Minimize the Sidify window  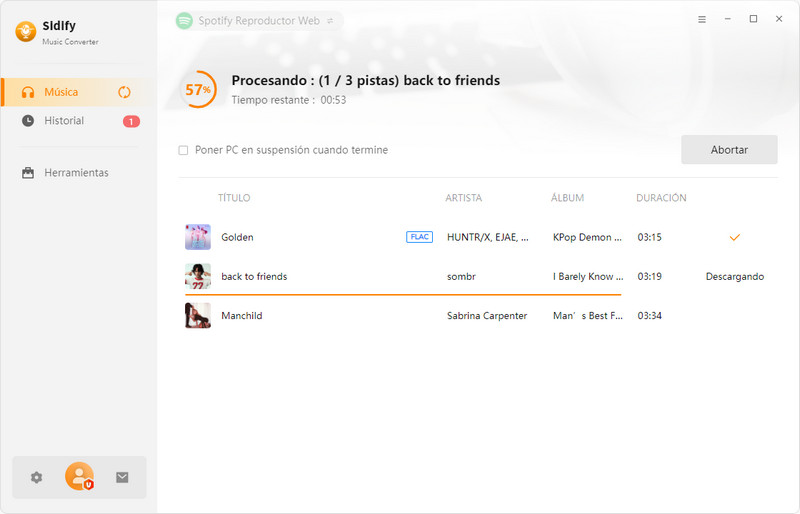tap(728, 19)
